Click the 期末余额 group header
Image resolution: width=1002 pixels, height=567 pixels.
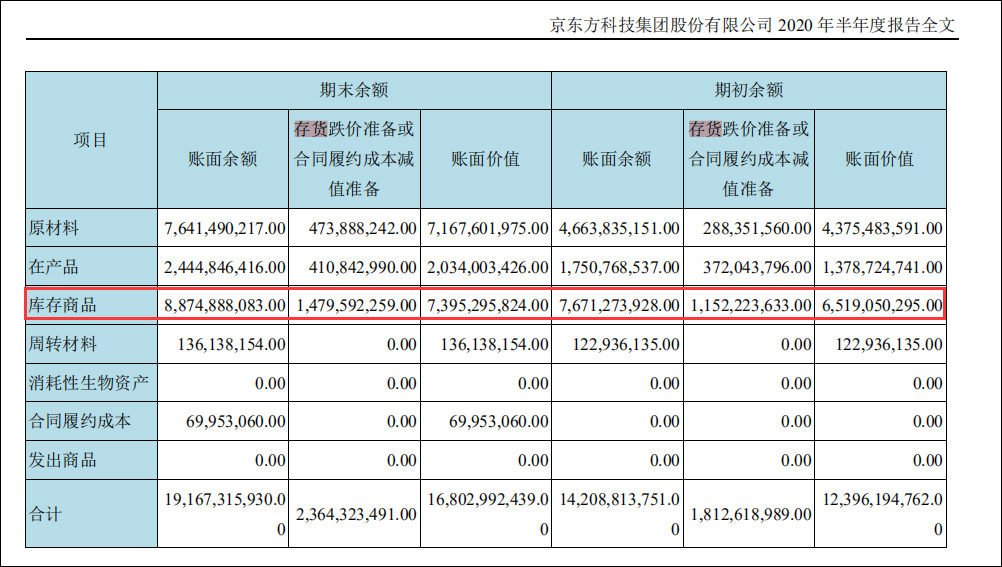pyautogui.click(x=354, y=90)
